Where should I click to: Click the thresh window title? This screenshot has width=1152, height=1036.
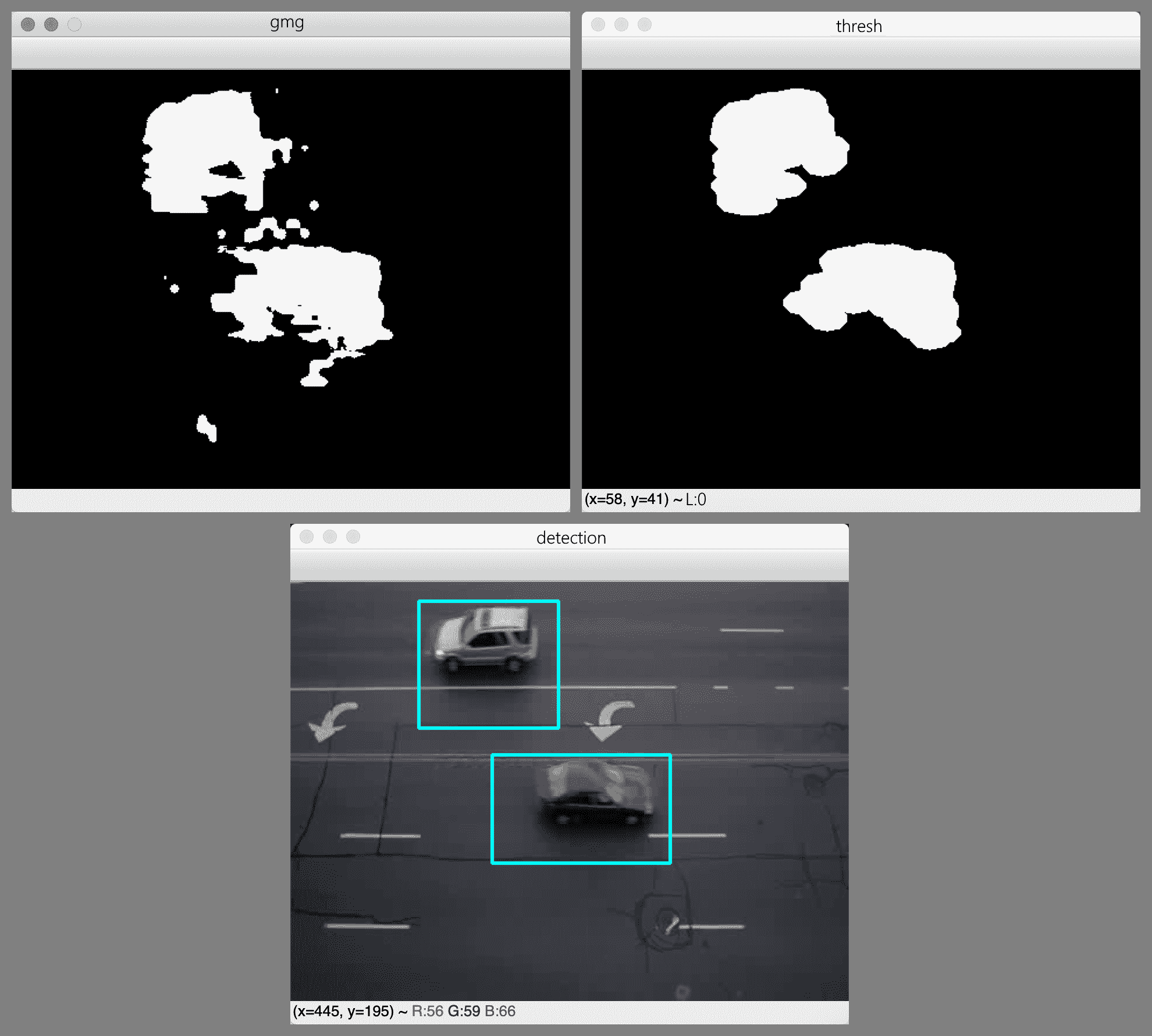pyautogui.click(x=859, y=26)
